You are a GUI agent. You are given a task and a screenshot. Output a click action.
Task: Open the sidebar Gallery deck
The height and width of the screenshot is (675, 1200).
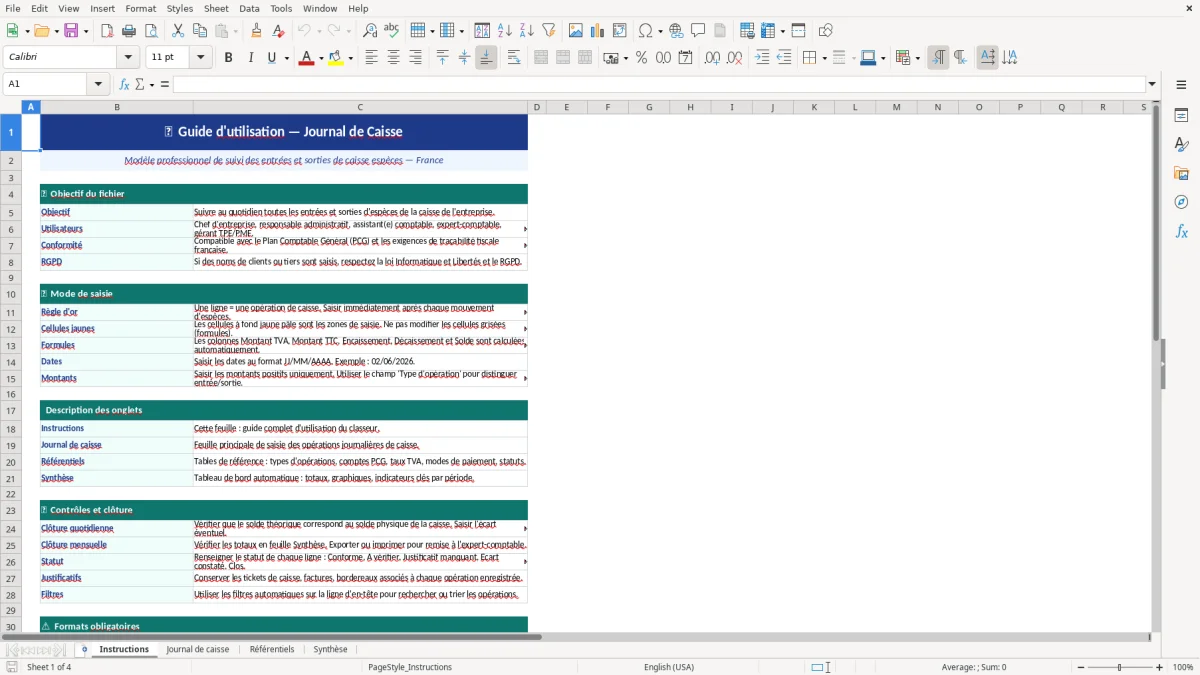pyautogui.click(x=1181, y=173)
